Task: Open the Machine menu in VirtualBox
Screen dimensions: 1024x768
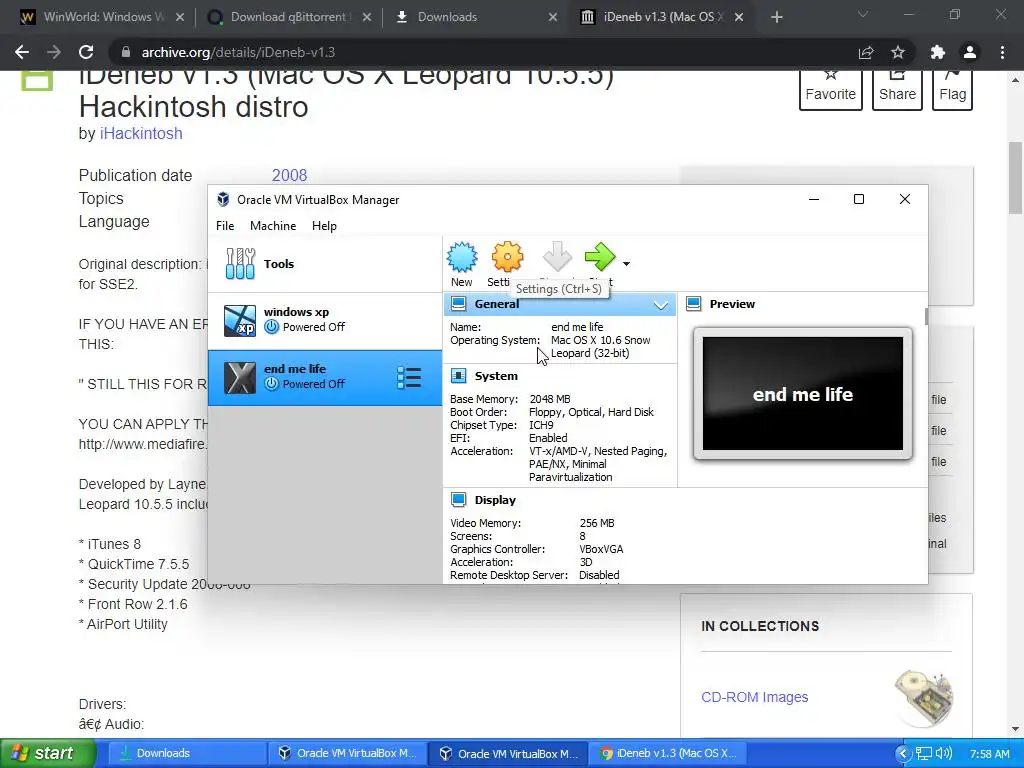Action: click(x=273, y=225)
